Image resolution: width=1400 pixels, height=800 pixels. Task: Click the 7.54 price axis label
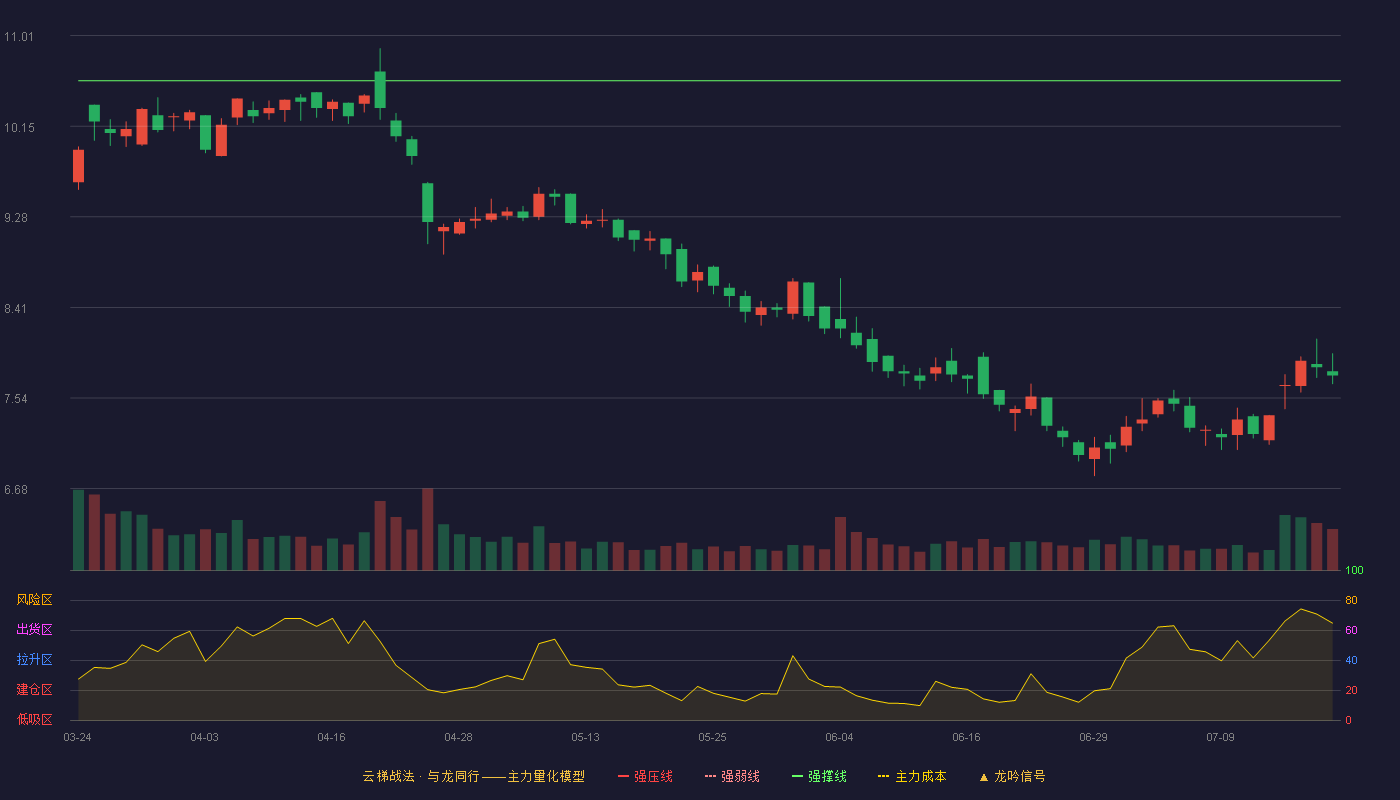pos(15,399)
